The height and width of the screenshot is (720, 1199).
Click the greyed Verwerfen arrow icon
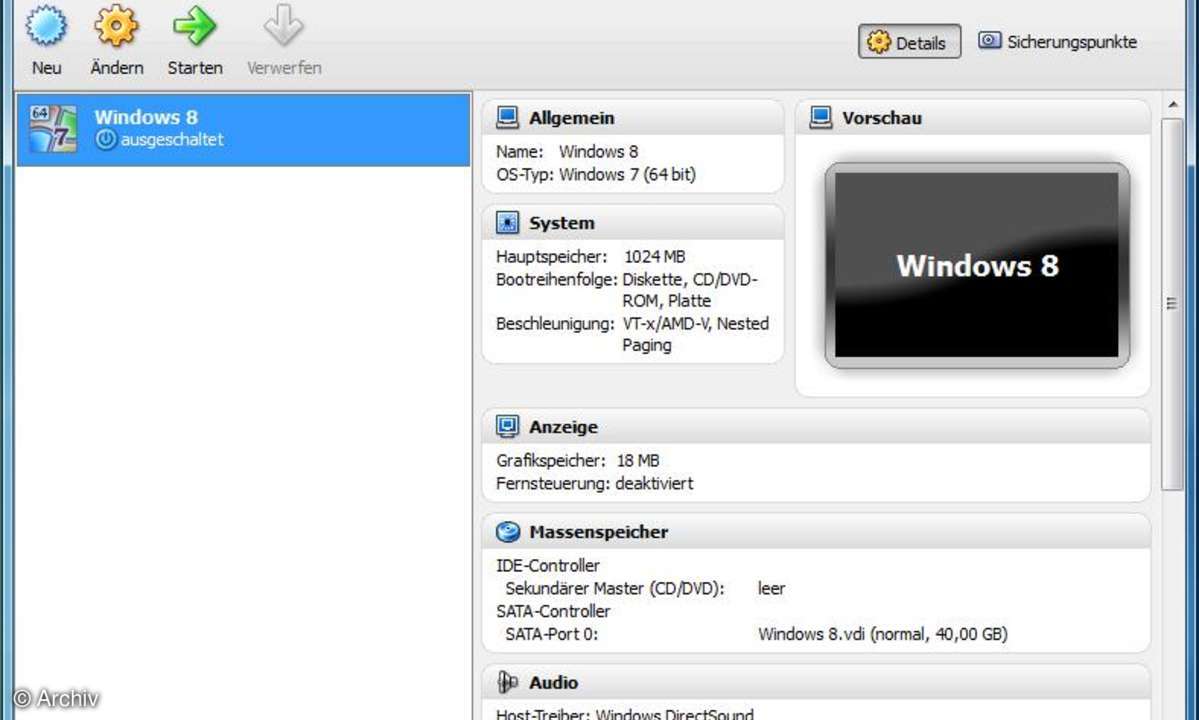(283, 27)
